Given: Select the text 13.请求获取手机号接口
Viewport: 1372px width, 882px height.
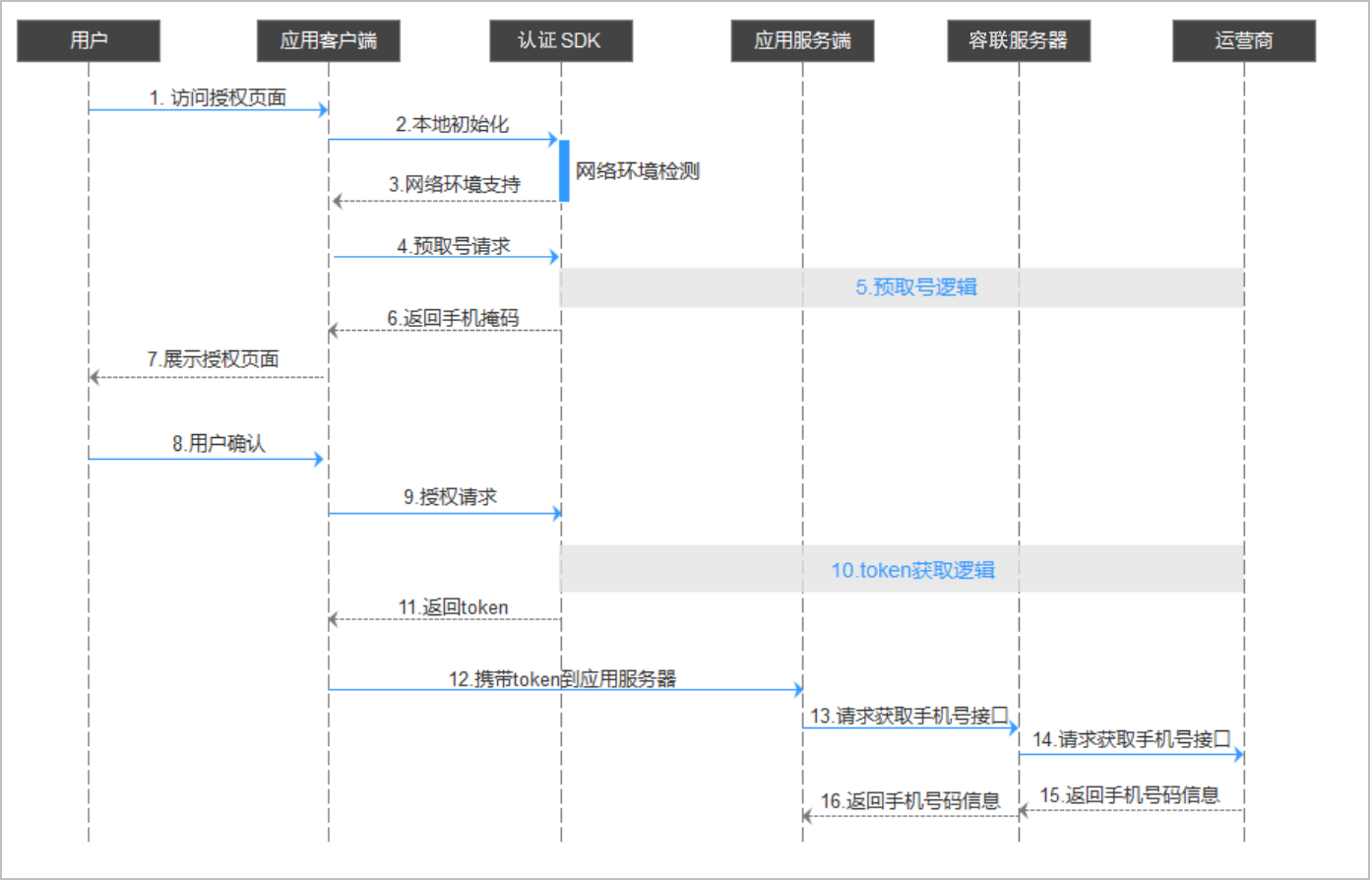Looking at the screenshot, I should [x=909, y=716].
